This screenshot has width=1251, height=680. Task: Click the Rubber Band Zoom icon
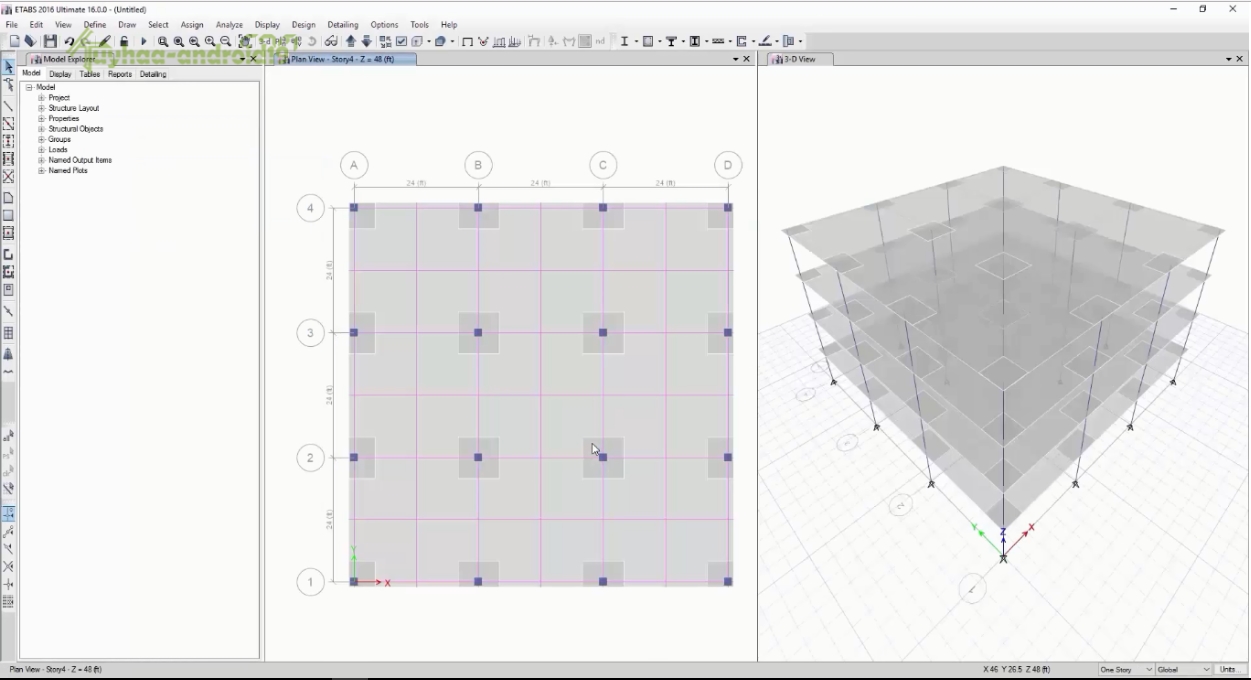click(x=163, y=41)
